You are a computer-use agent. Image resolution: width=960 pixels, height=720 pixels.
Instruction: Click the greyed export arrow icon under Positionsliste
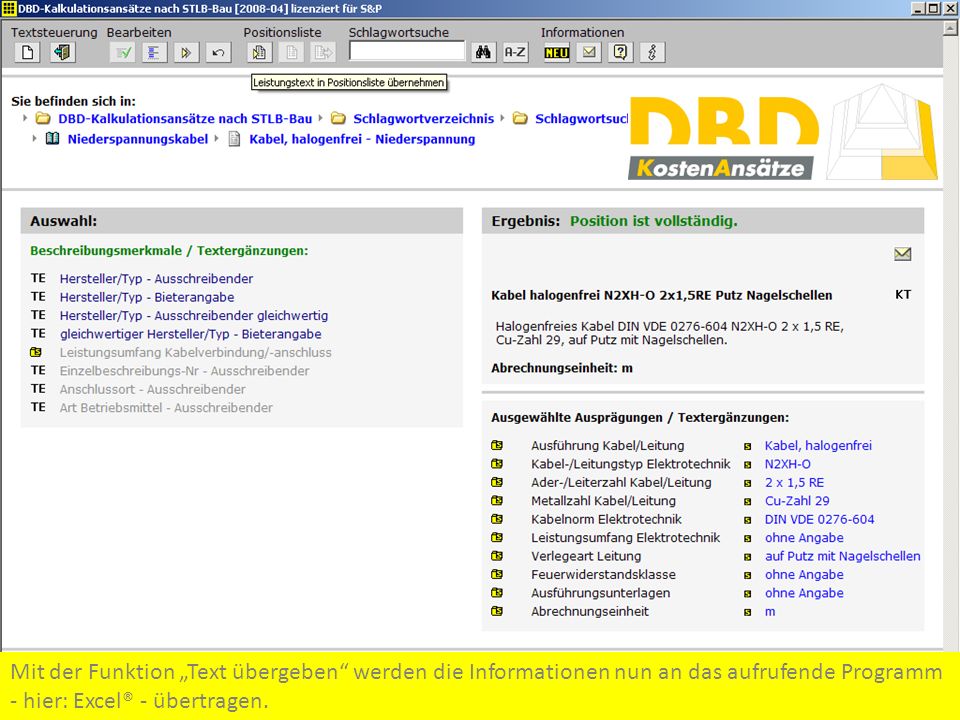coord(323,53)
